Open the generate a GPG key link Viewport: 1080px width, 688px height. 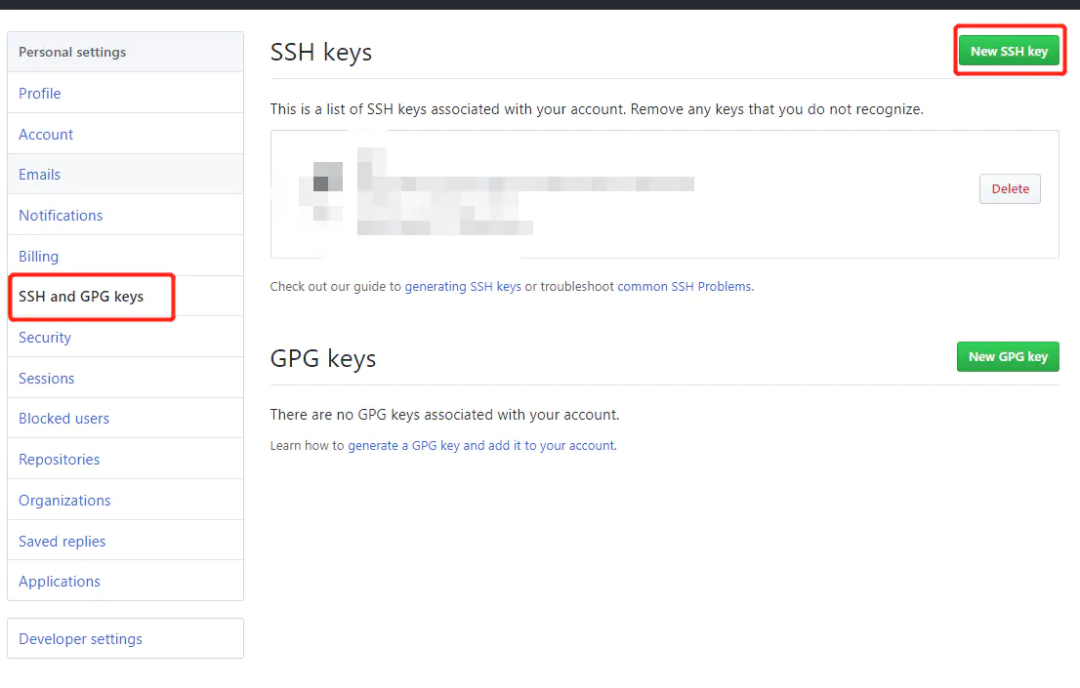(x=481, y=445)
